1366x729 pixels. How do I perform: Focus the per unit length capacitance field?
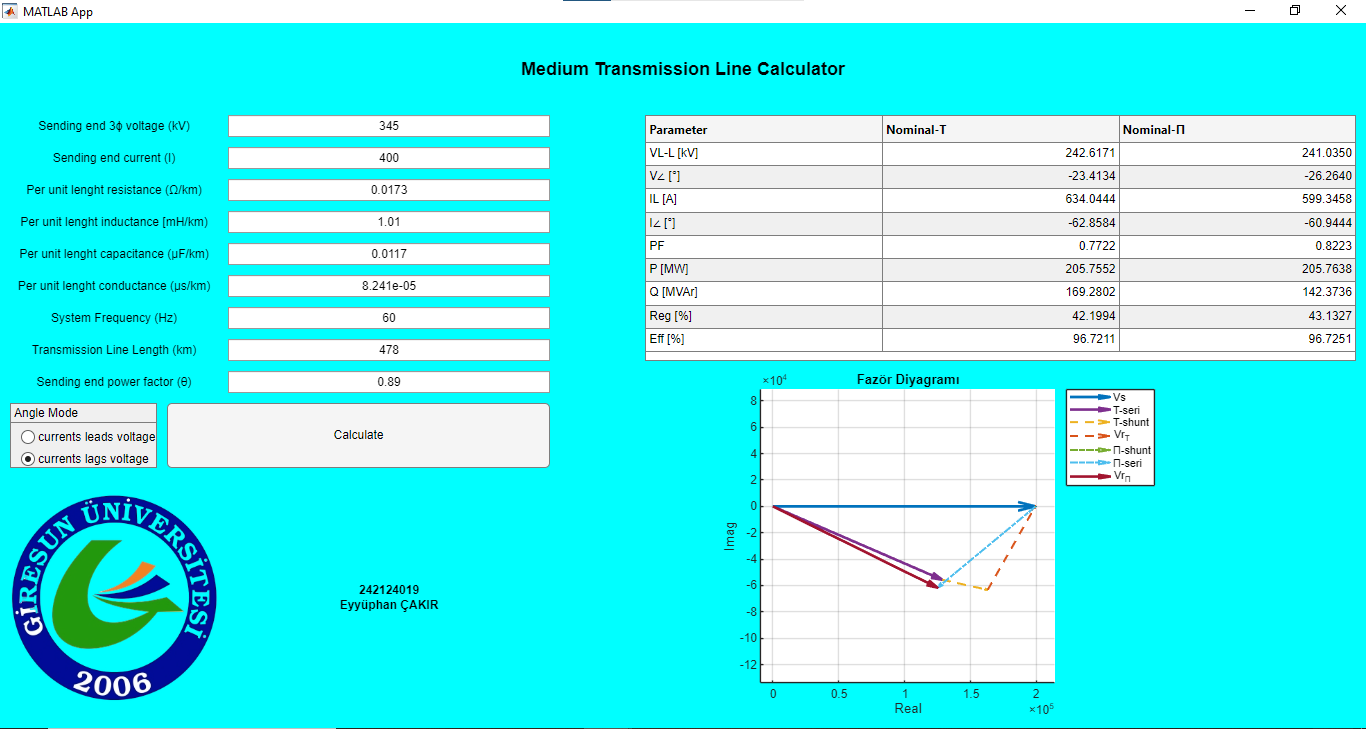[389, 254]
